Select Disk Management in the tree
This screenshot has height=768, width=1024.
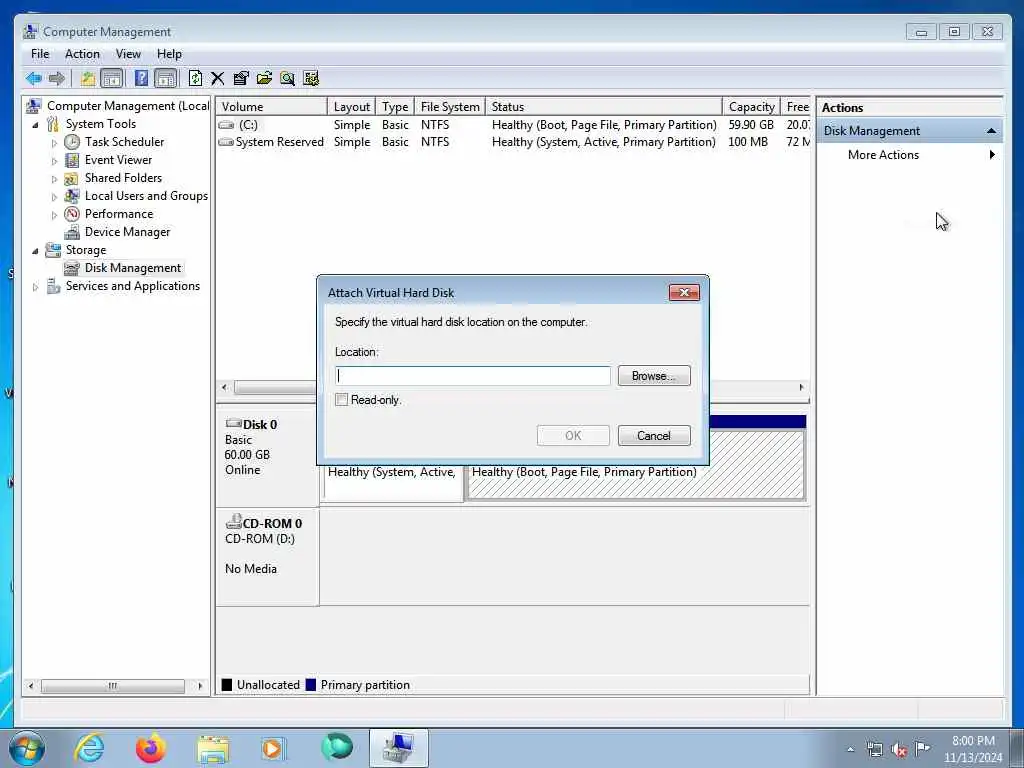133,268
